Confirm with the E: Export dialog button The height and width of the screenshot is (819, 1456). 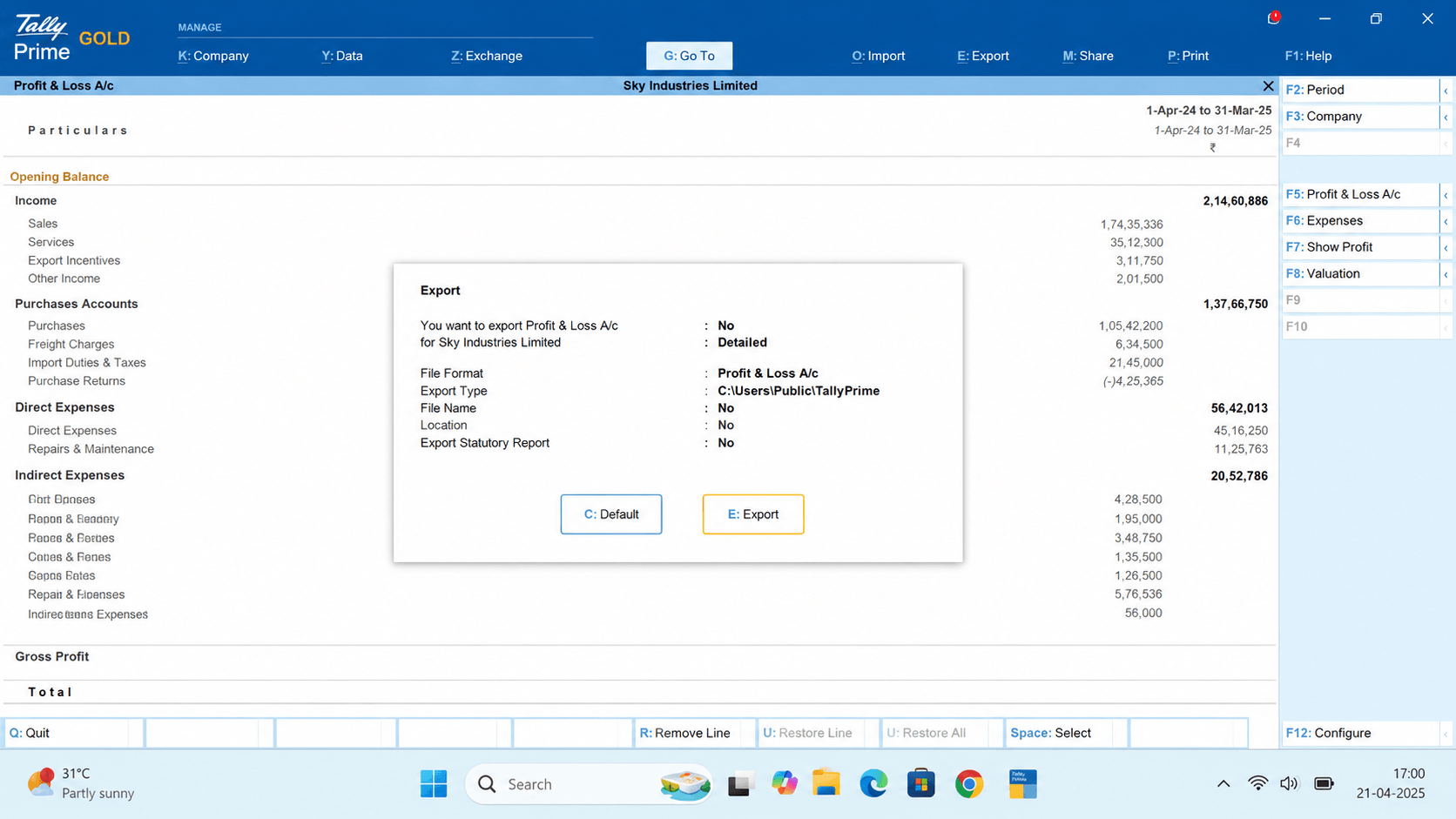pyautogui.click(x=753, y=514)
